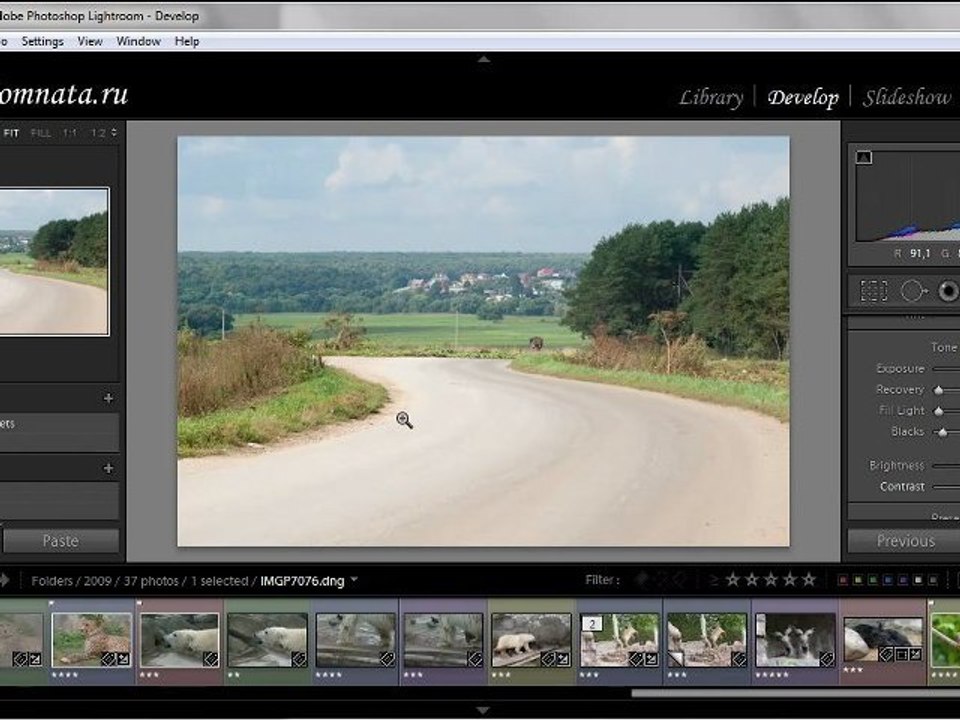Click keyword badge on three-star polar bear close-up thumbnail
Image resolution: width=960 pixels, height=720 pixels.
211,659
